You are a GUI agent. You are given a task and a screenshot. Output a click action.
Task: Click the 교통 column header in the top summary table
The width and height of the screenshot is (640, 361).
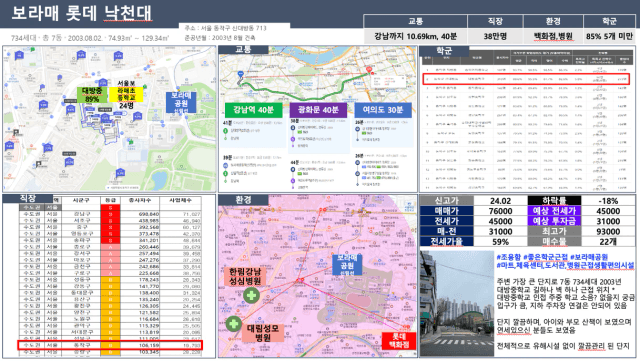pos(416,21)
